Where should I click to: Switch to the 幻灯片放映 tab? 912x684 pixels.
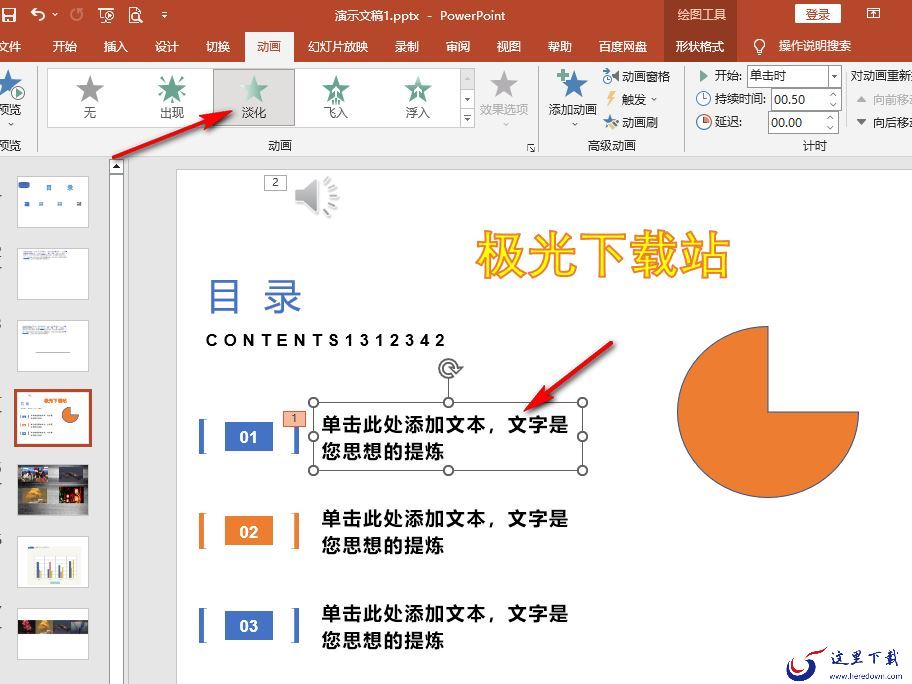(338, 47)
